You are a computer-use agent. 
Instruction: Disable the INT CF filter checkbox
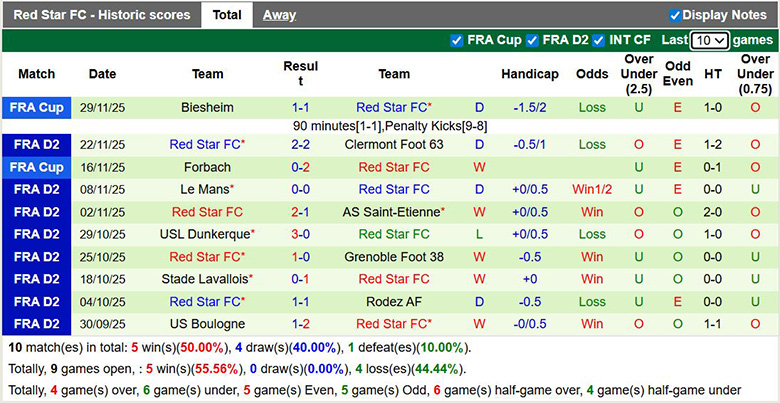click(x=598, y=40)
